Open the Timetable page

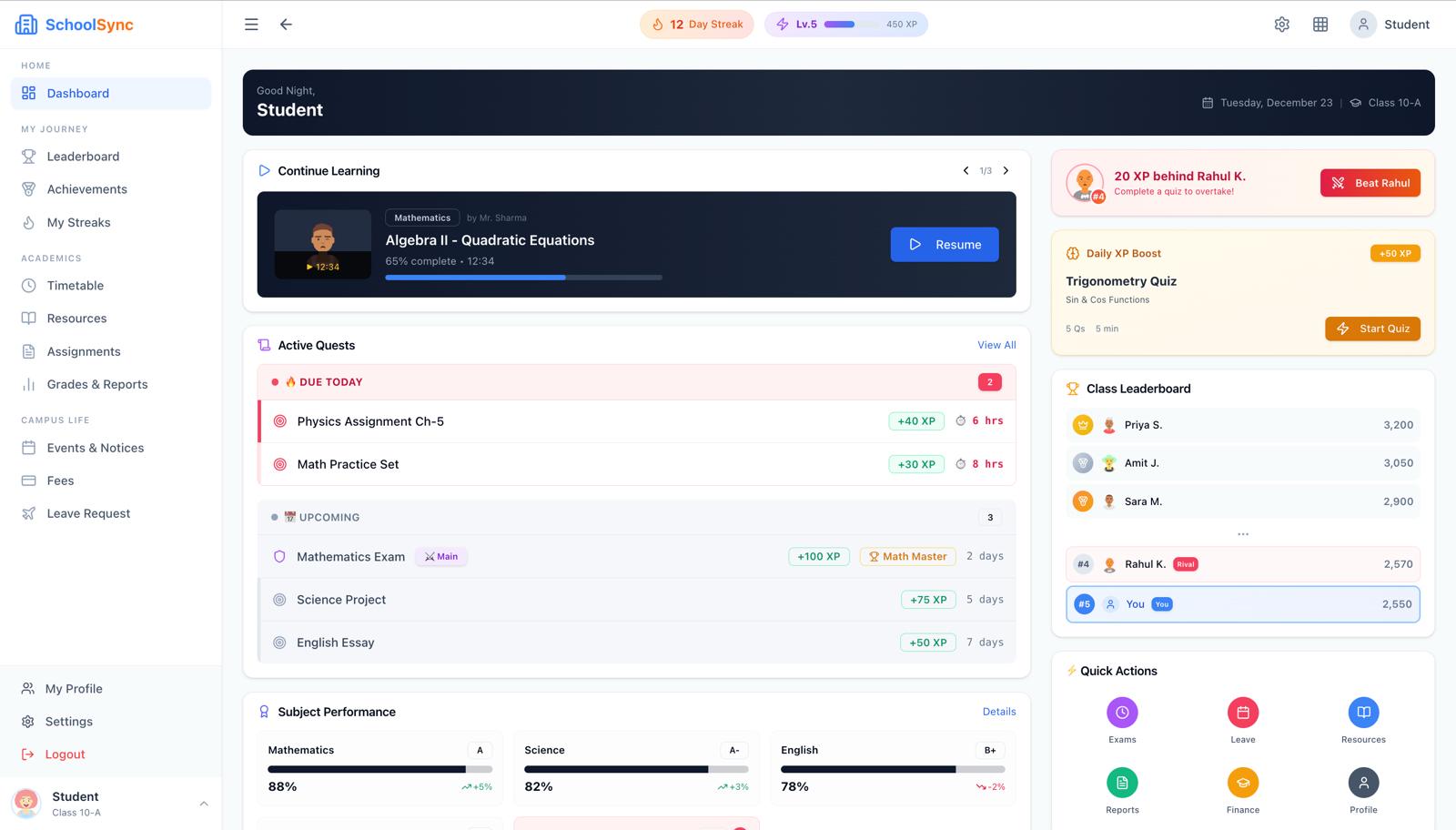(x=73, y=285)
